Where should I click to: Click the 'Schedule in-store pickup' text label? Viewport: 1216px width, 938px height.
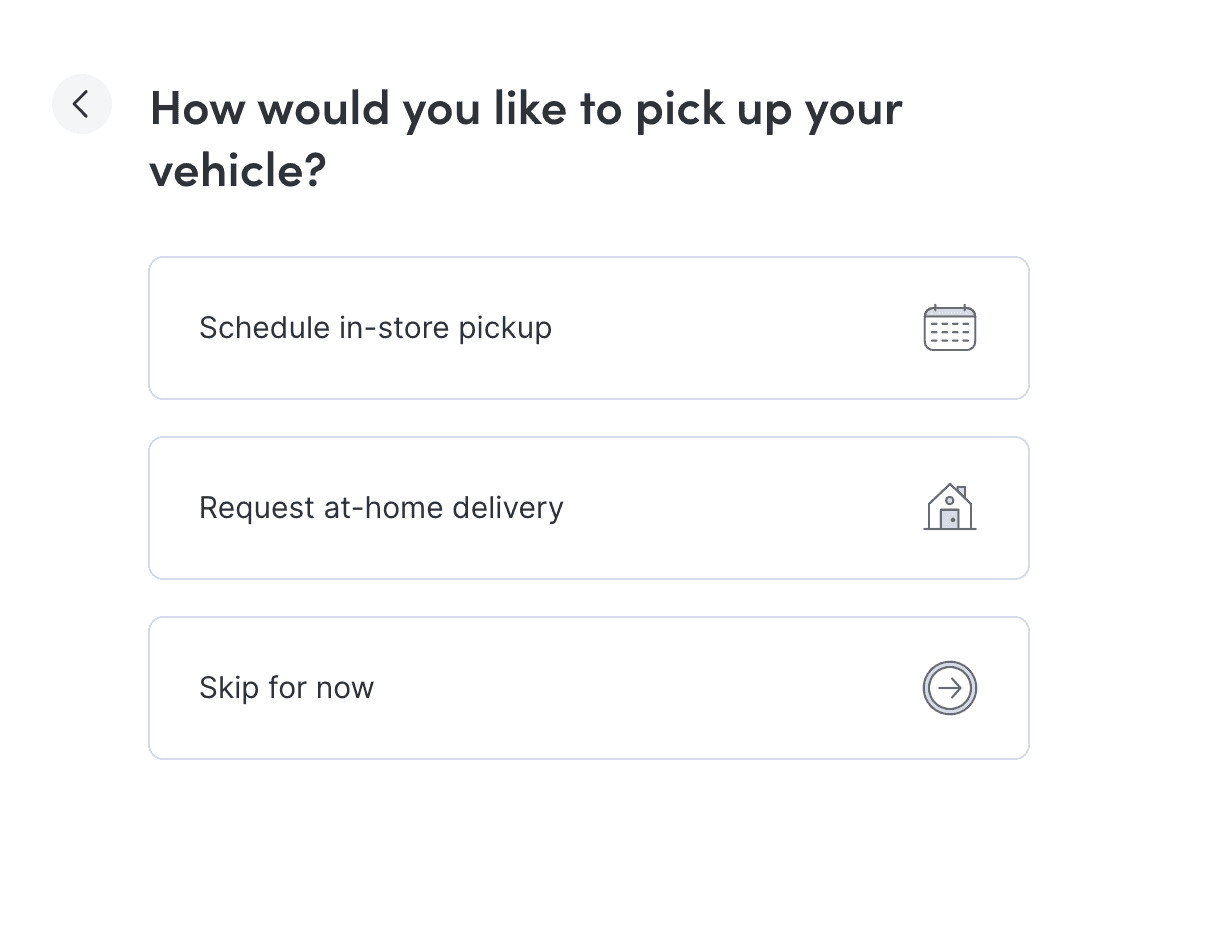point(375,328)
